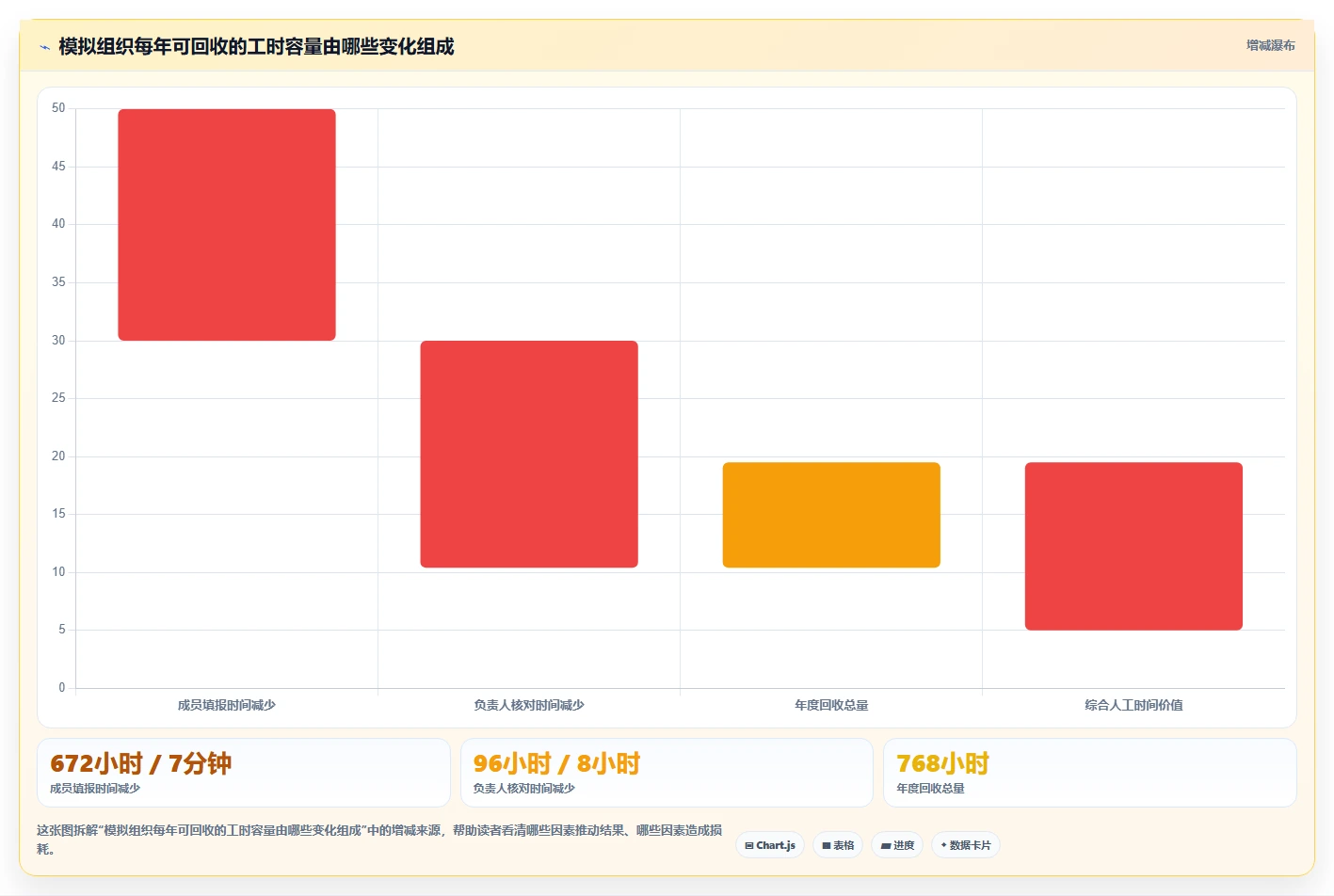Click the red bar for 负责人核对时间减少
Screen dimensions: 1334x896
(529, 454)
